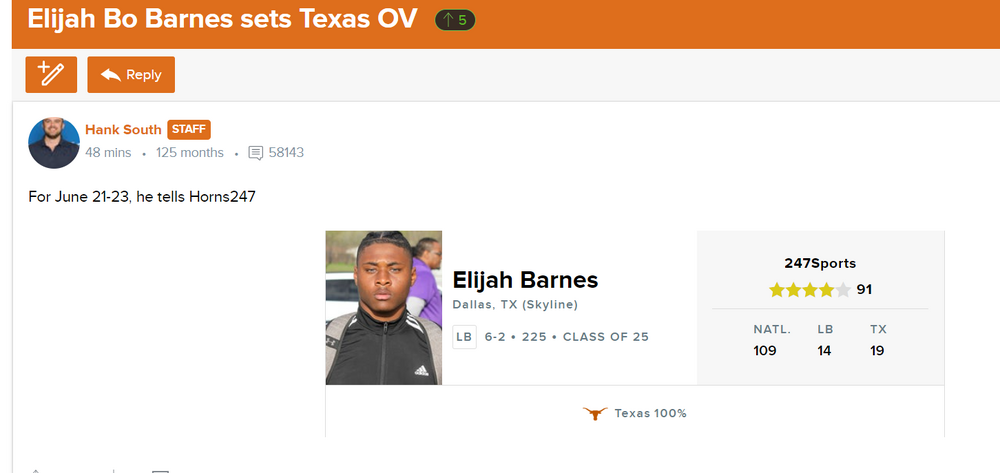Open Hank South's profile name link
The width and height of the screenshot is (1000, 473).
click(x=123, y=130)
